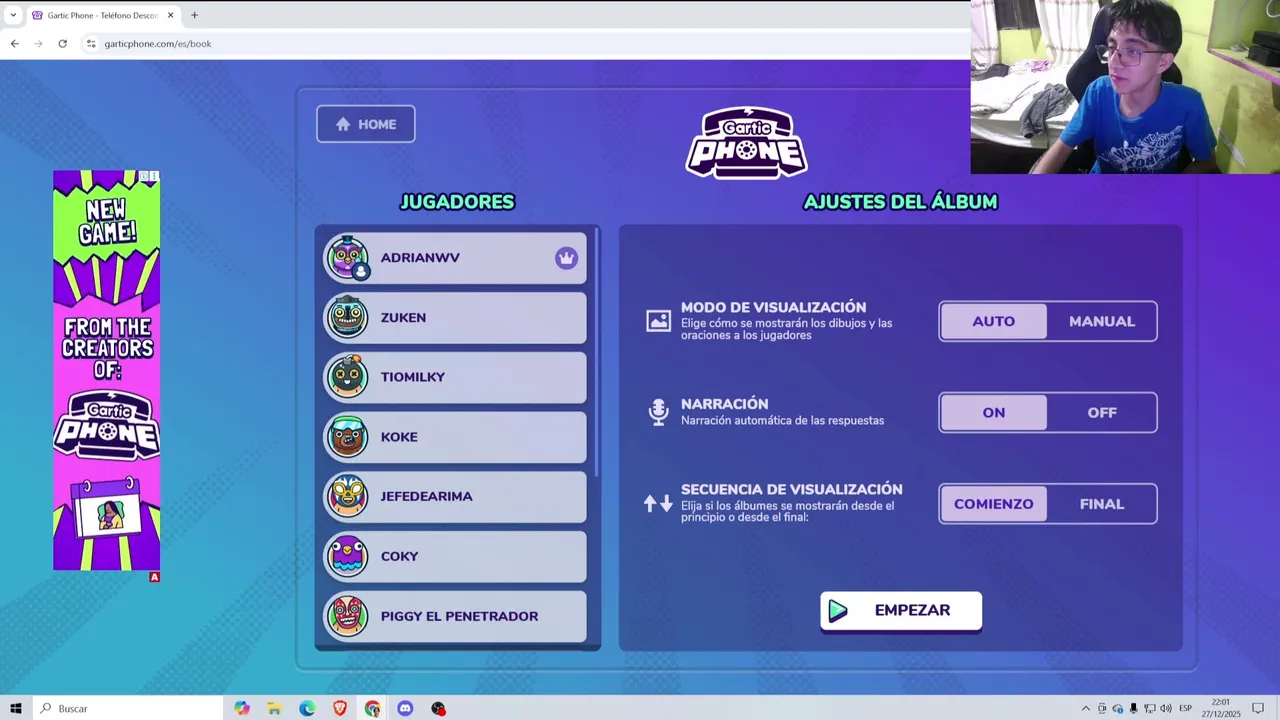The width and height of the screenshot is (1280, 720).
Task: Choose COMIENZO viewing sequence
Action: tap(994, 504)
